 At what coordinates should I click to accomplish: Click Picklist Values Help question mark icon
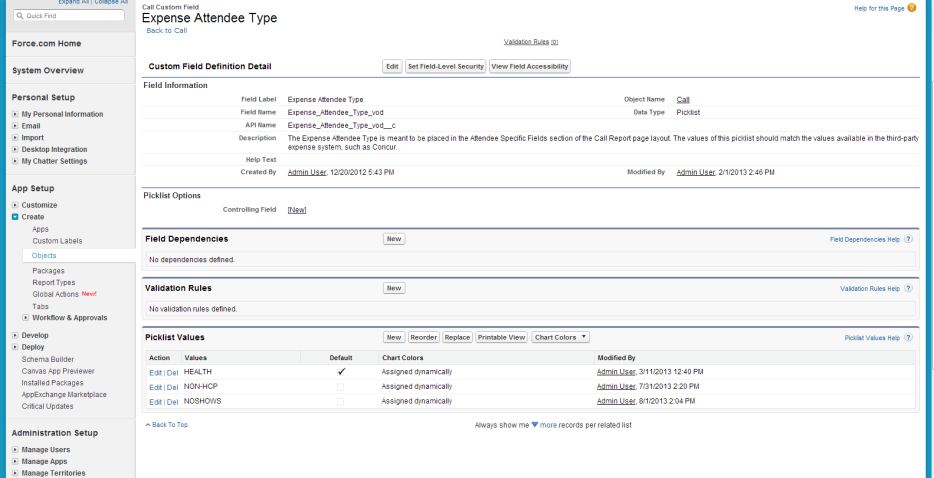[908, 338]
